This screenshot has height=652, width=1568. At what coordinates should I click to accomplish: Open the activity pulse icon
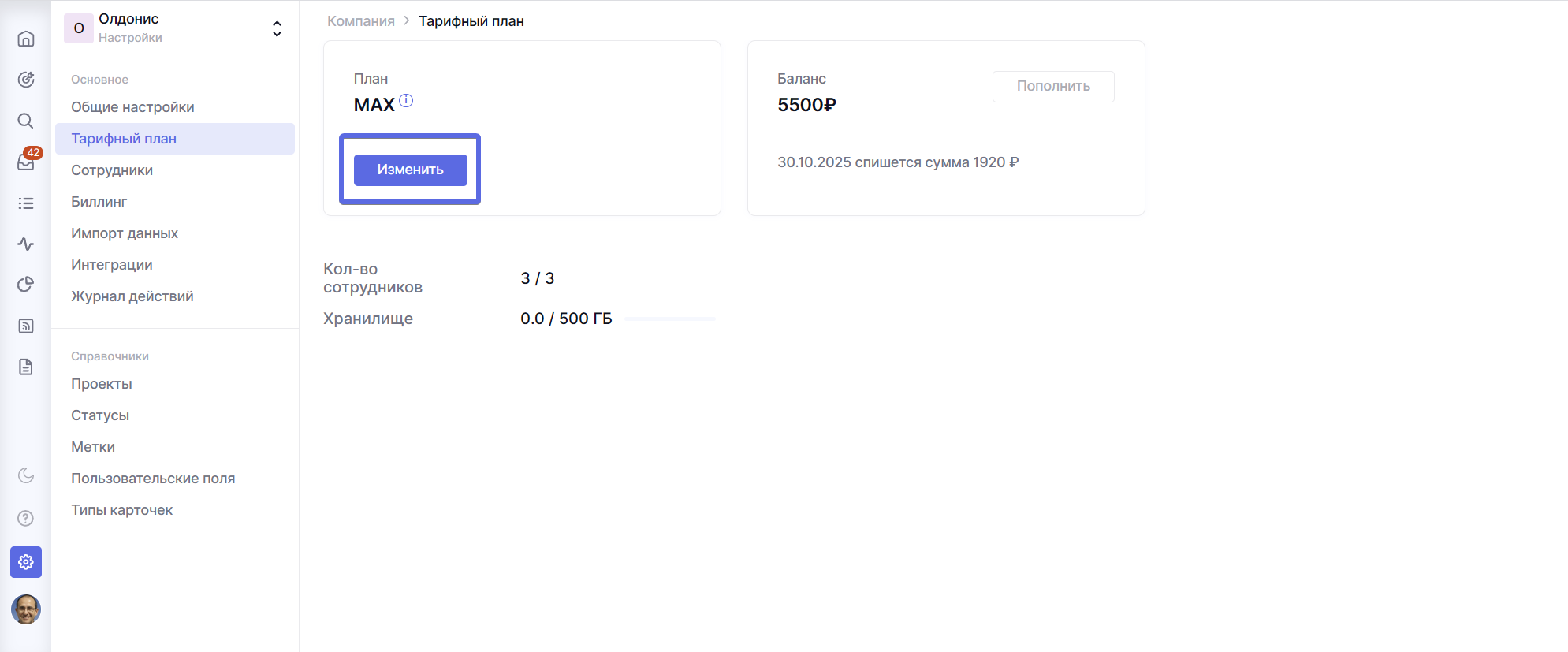point(26,244)
